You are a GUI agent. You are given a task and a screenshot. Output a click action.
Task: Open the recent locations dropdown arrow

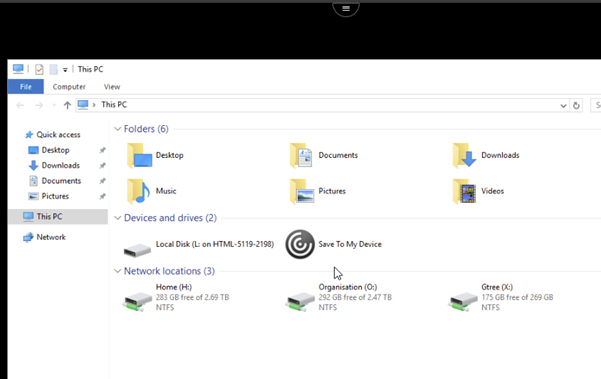(54, 105)
